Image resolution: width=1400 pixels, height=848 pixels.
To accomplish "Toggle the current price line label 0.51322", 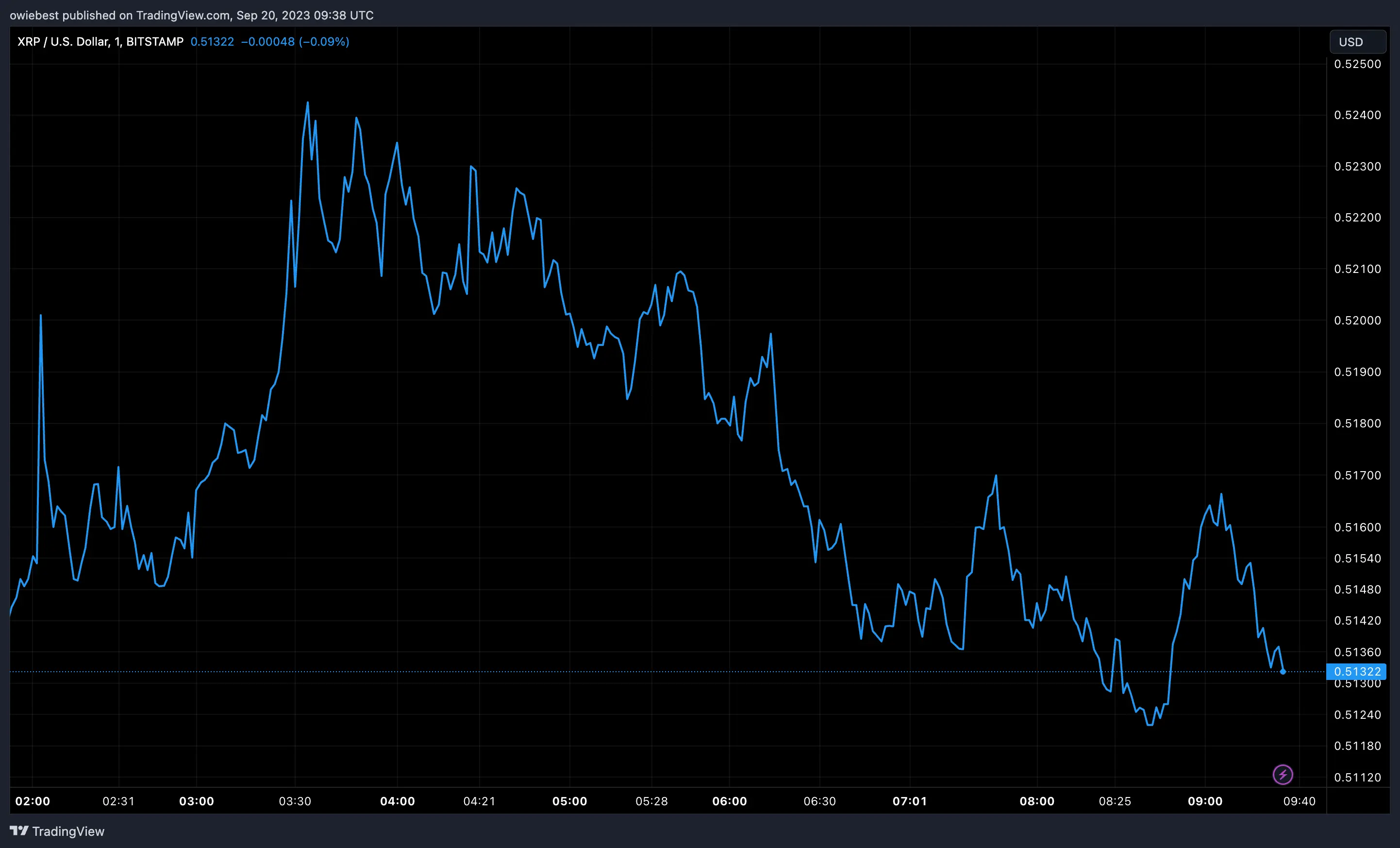I will click(x=1359, y=672).
